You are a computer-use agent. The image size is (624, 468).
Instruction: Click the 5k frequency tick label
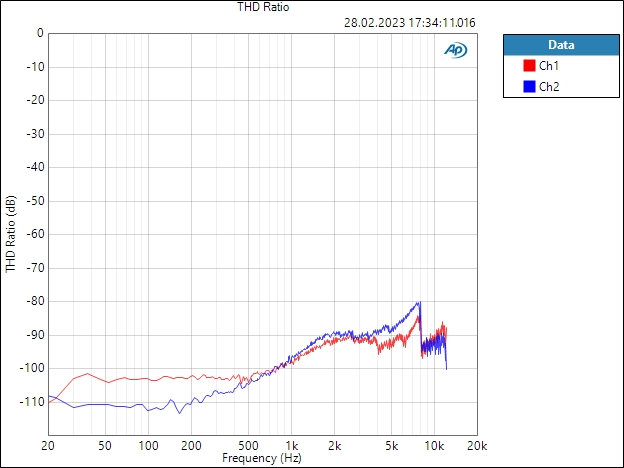[x=392, y=446]
